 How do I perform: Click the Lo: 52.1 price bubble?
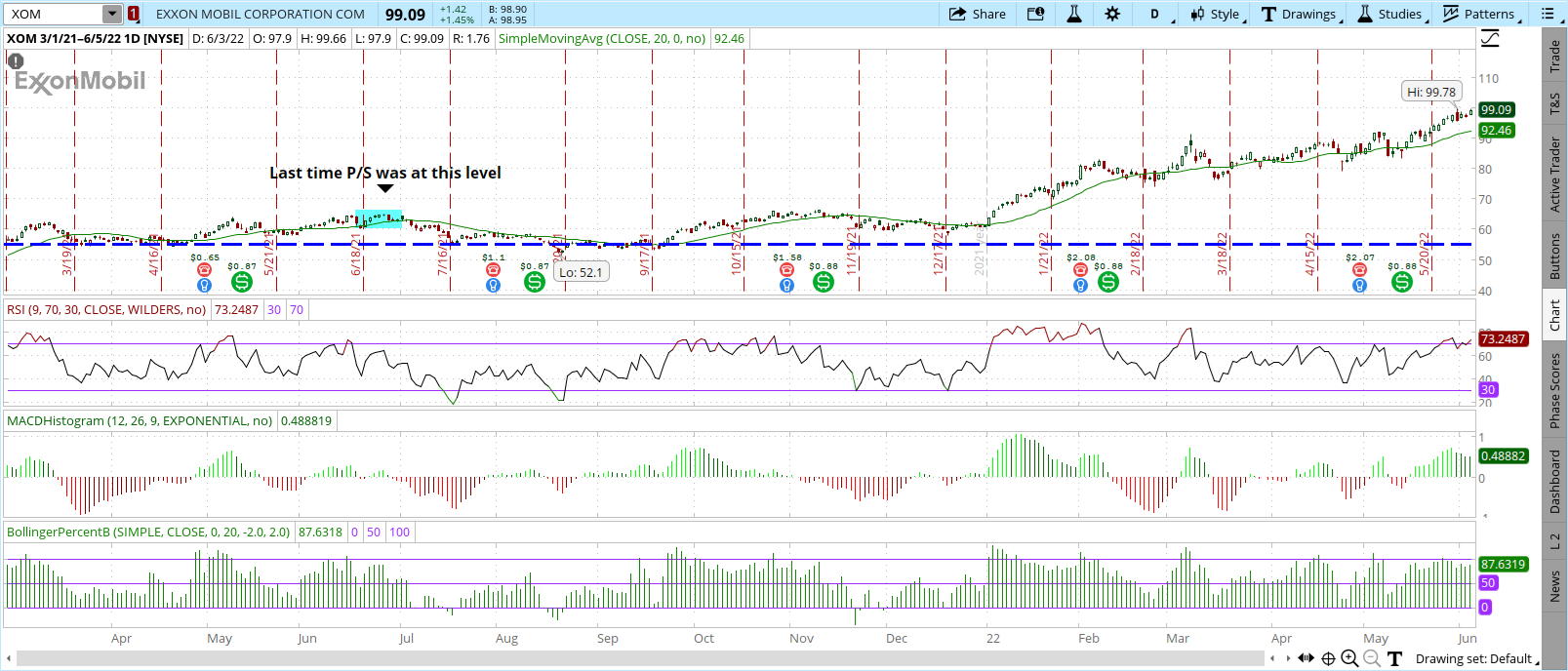581,272
